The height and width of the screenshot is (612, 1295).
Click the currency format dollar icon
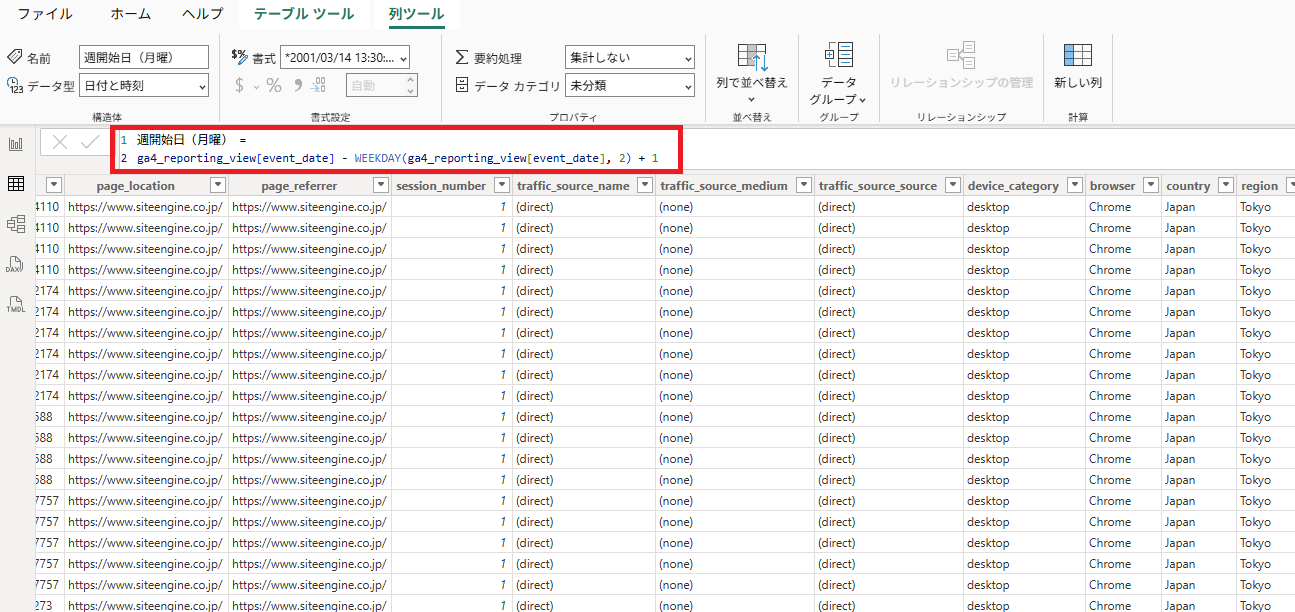pos(239,86)
